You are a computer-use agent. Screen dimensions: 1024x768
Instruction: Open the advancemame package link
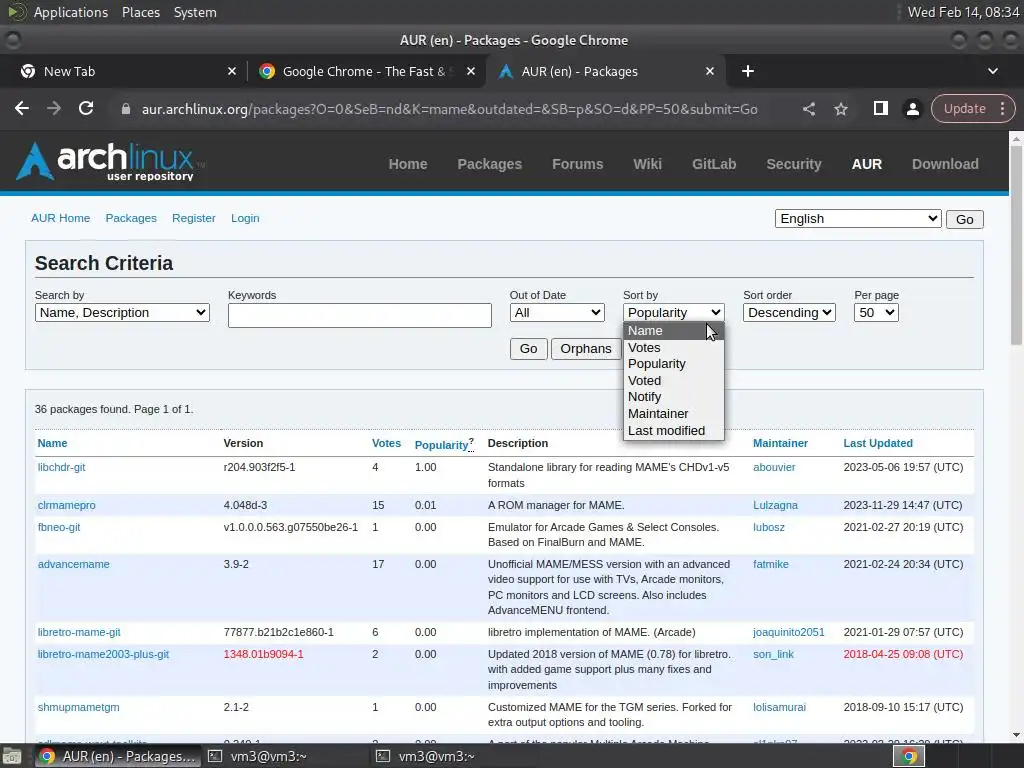[x=73, y=564]
